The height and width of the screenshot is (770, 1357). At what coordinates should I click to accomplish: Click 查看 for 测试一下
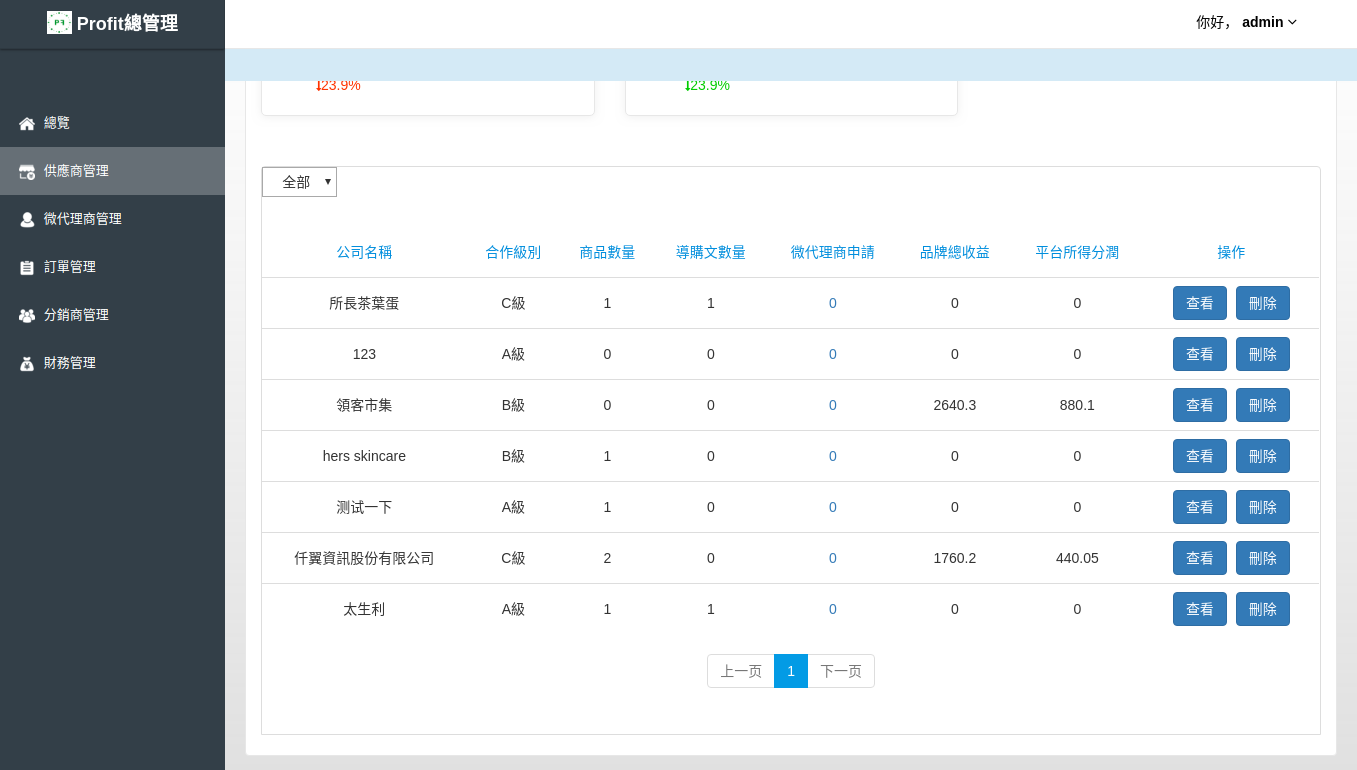coord(1200,507)
